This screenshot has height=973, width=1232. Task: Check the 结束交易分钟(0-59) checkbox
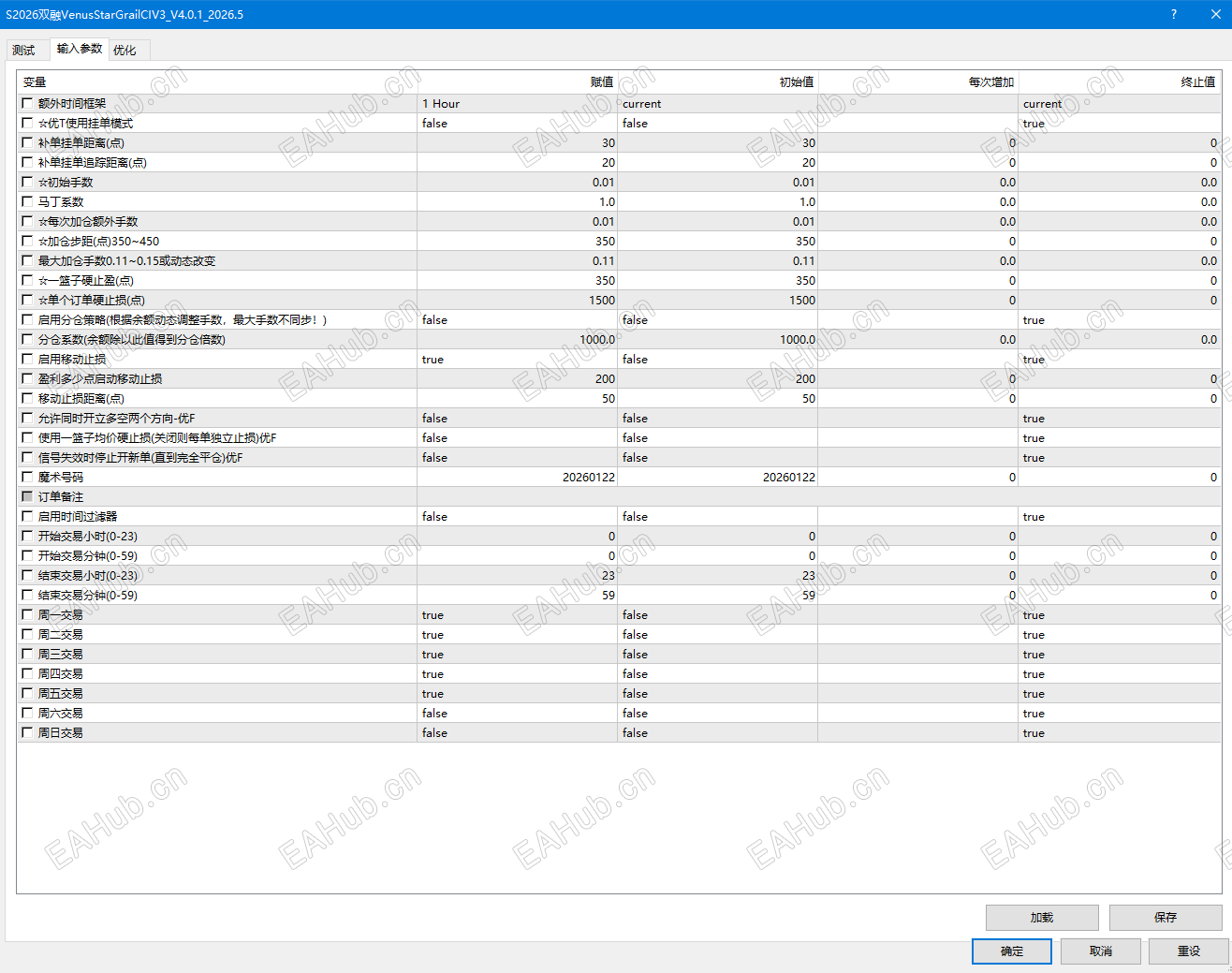27,595
